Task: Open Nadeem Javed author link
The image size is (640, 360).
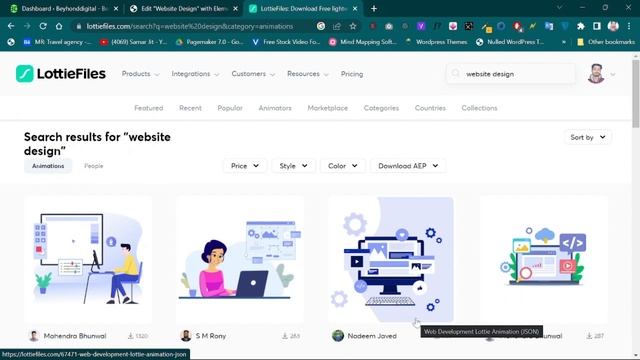Action: tap(372, 336)
